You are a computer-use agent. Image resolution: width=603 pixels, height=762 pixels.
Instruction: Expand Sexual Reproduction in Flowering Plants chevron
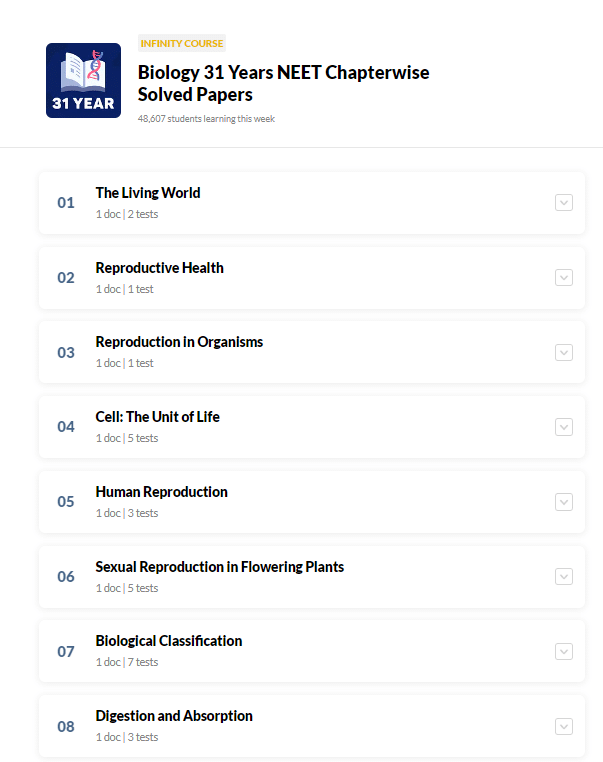(564, 577)
